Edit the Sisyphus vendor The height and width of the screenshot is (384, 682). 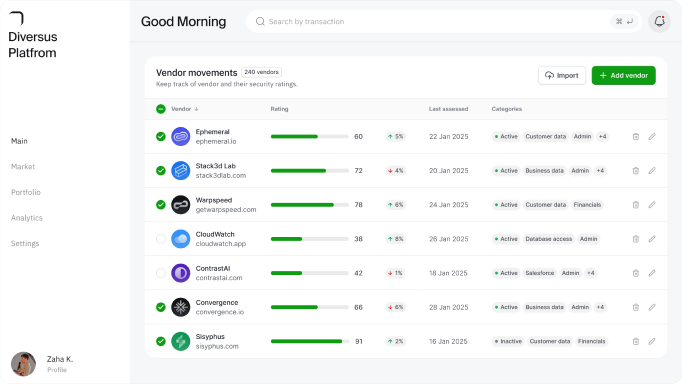tap(652, 341)
